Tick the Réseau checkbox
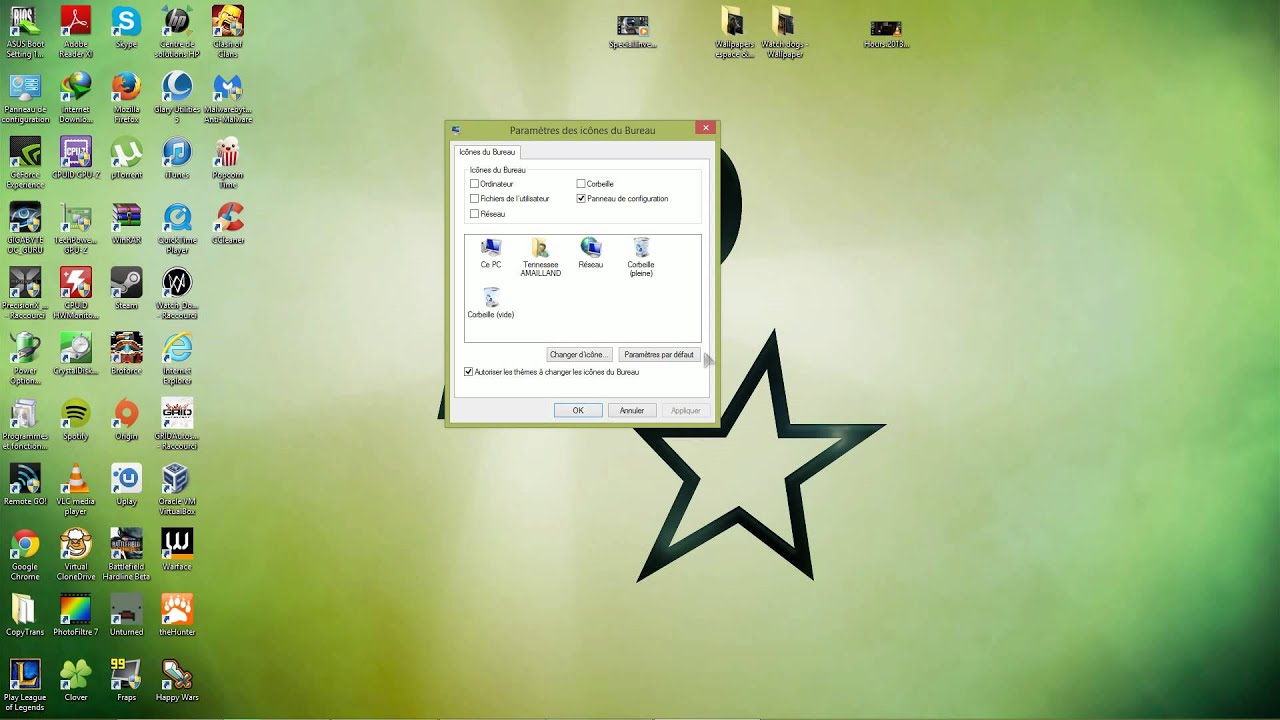Image resolution: width=1280 pixels, height=720 pixels. point(475,214)
